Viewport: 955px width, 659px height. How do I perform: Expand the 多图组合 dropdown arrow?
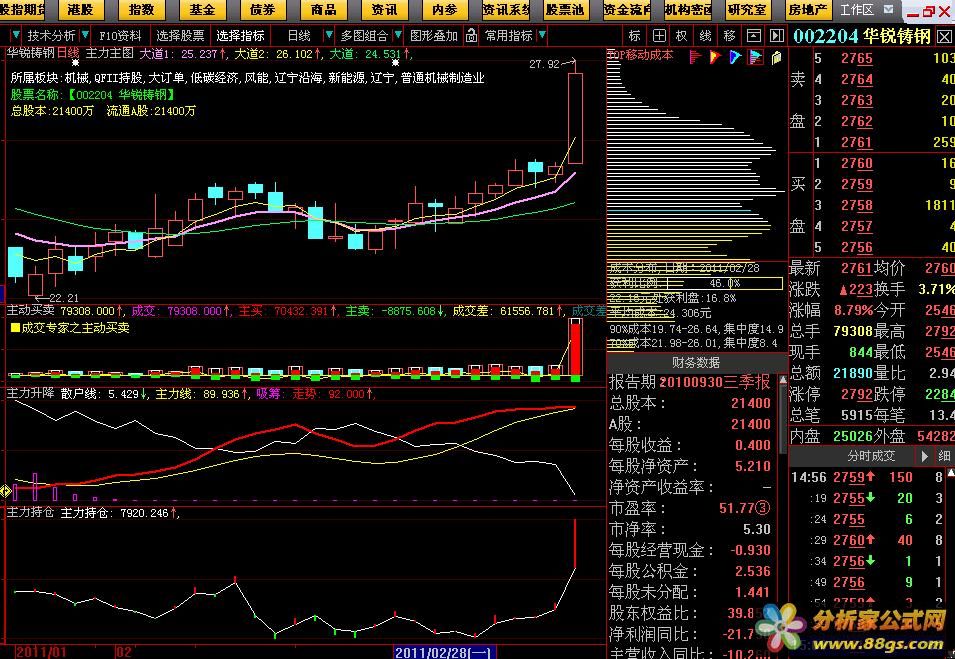(x=398, y=35)
